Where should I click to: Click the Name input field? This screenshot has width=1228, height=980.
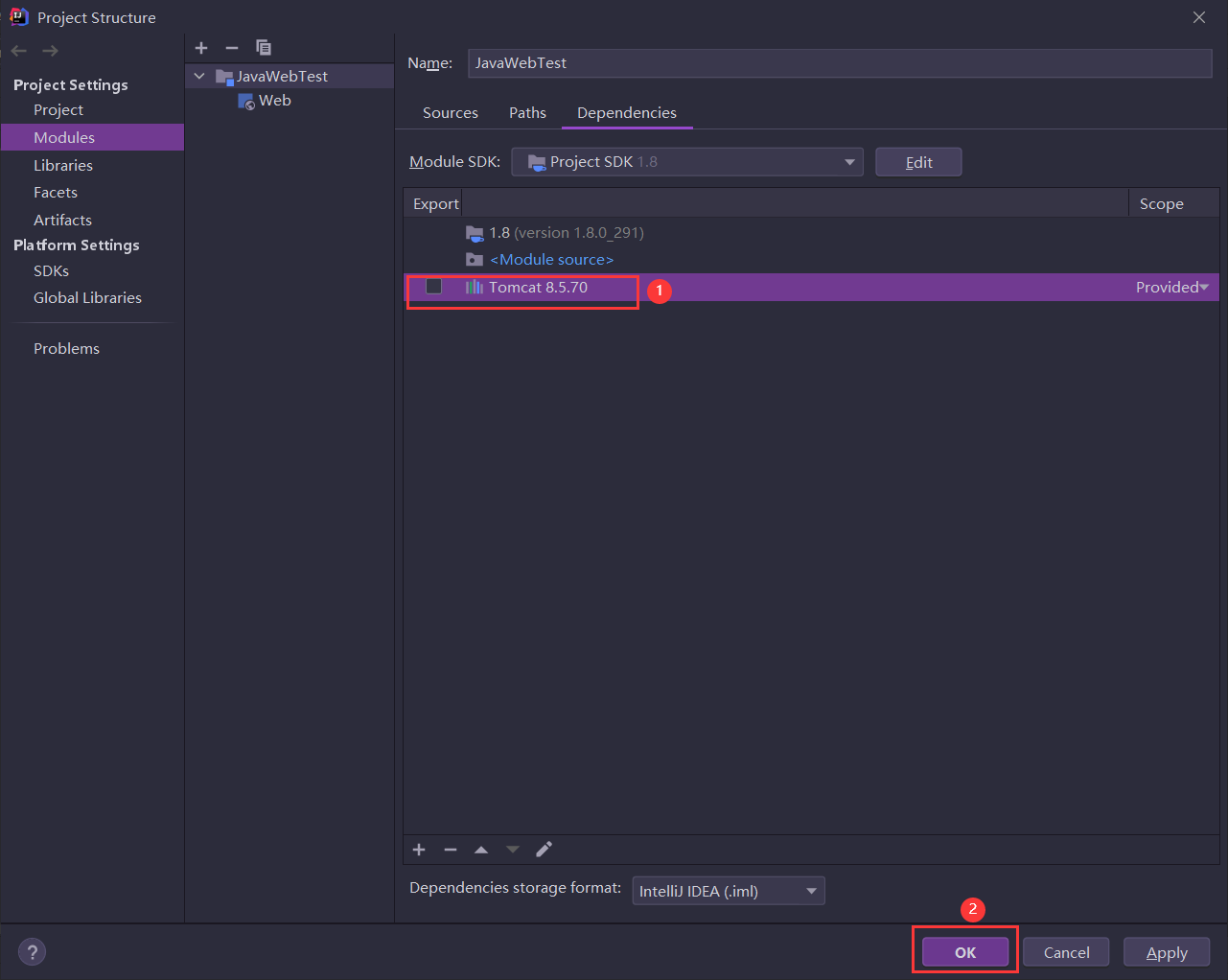pyautogui.click(x=840, y=63)
